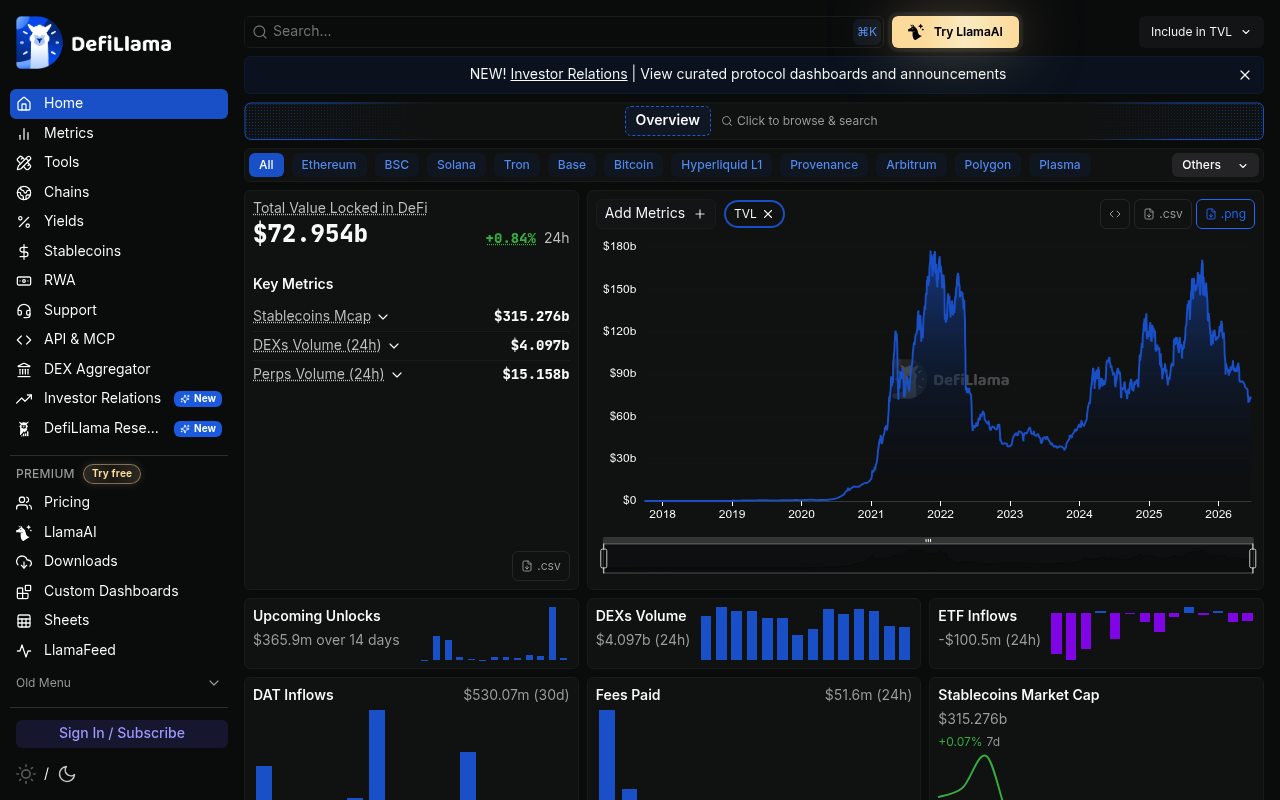Click the Try free premium badge
The image size is (1280, 800).
click(112, 474)
